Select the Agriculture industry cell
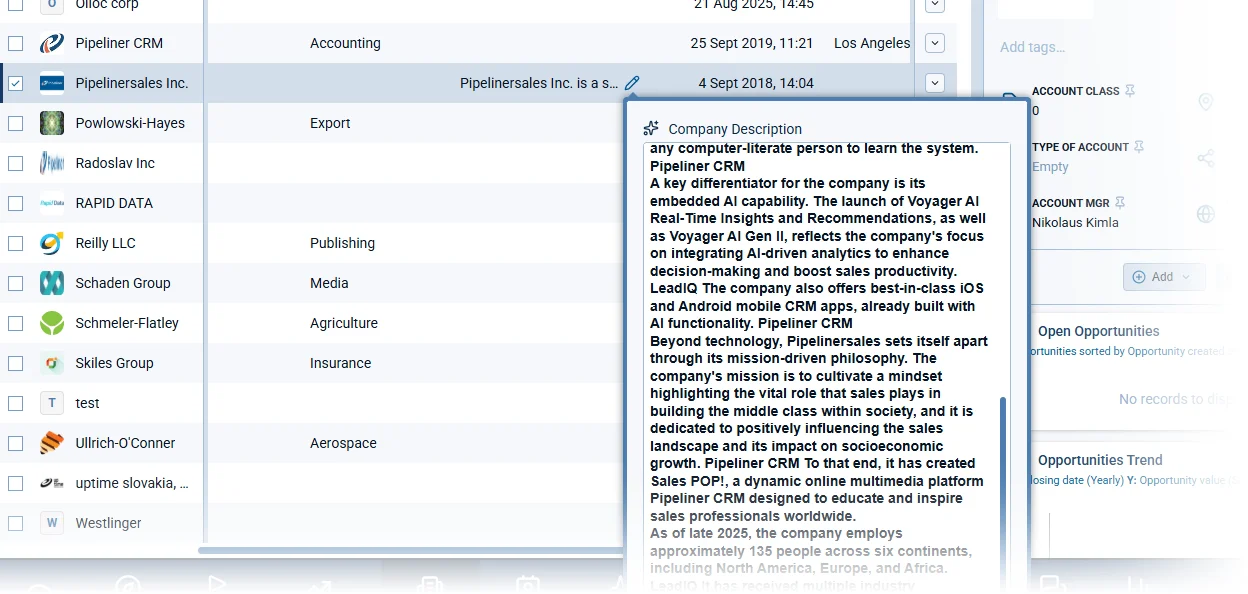 pyautogui.click(x=344, y=323)
